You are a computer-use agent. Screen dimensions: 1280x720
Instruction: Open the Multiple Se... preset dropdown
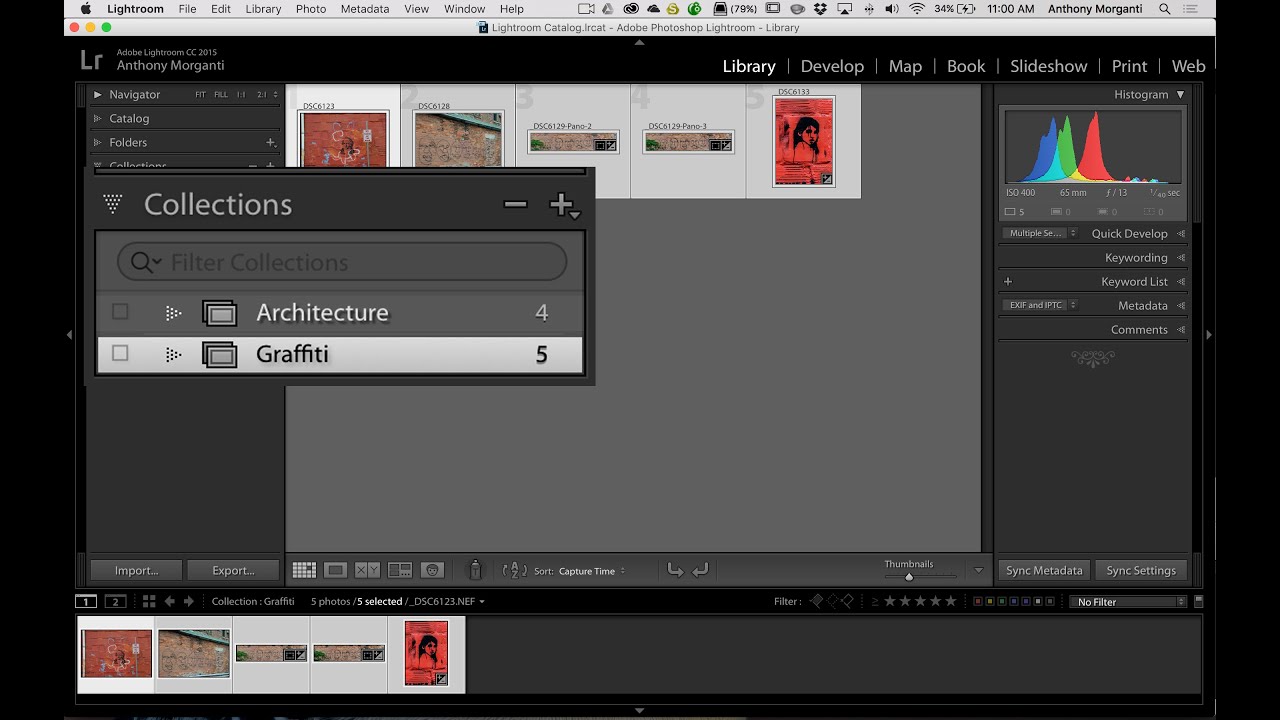point(1040,233)
